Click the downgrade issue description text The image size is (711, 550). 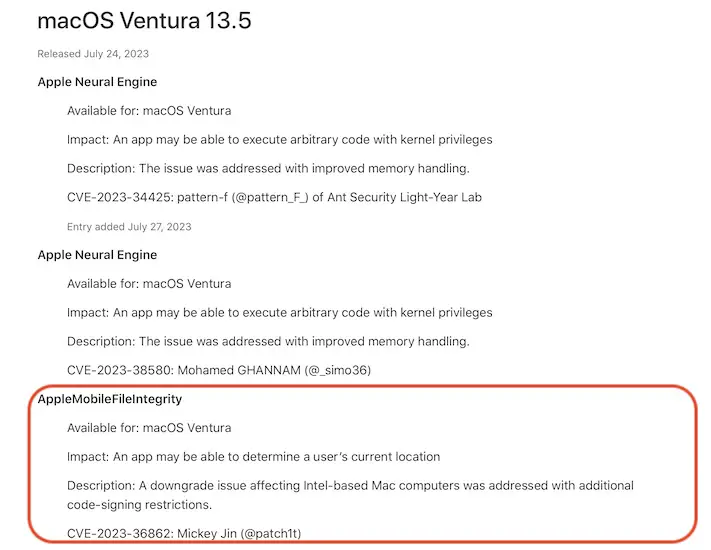coord(350,486)
